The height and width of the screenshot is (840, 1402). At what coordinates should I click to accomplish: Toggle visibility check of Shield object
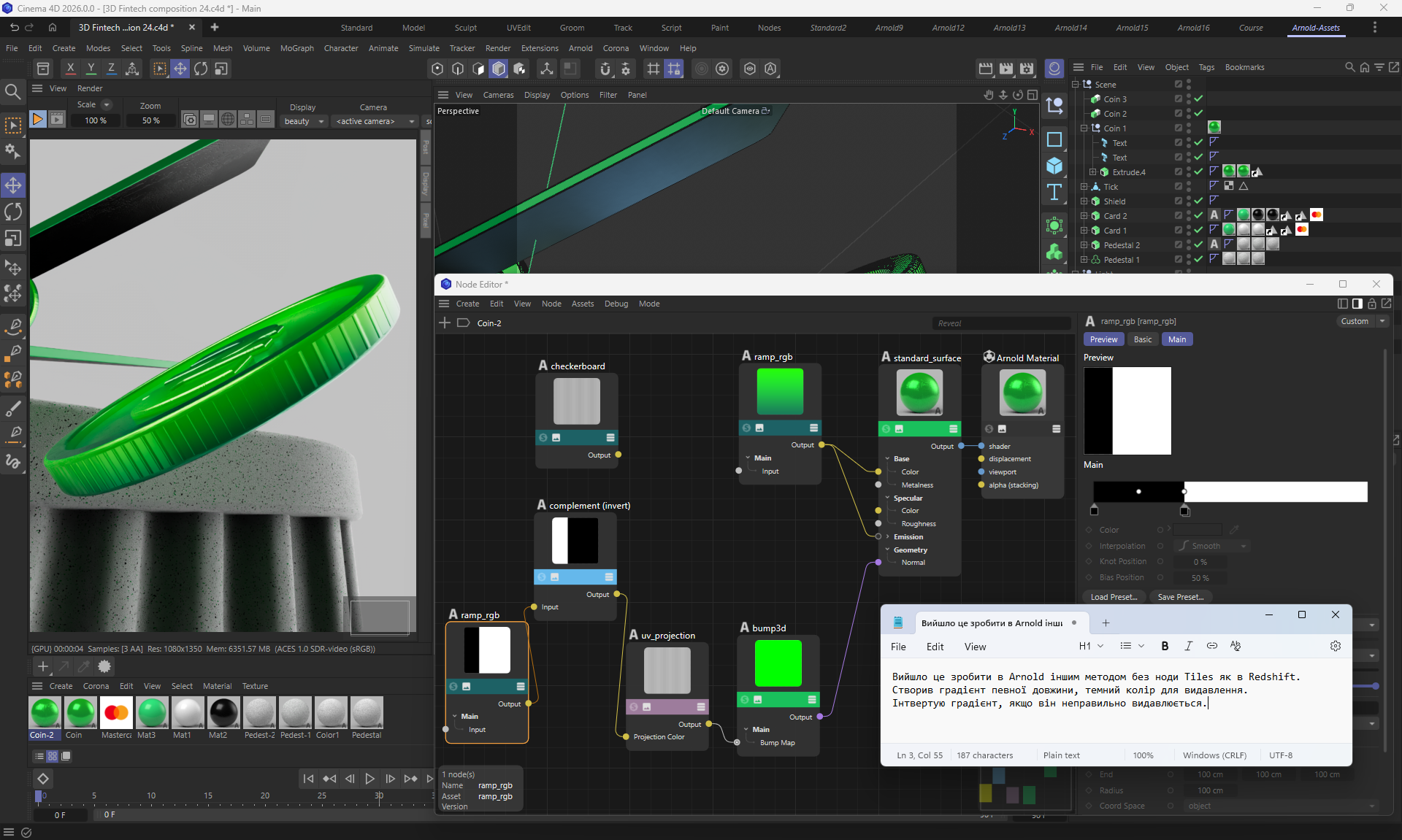(x=1198, y=201)
